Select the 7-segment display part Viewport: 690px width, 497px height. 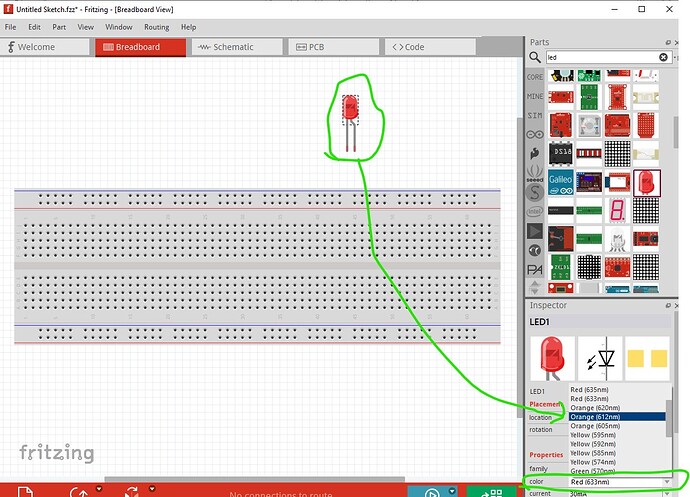[617, 210]
